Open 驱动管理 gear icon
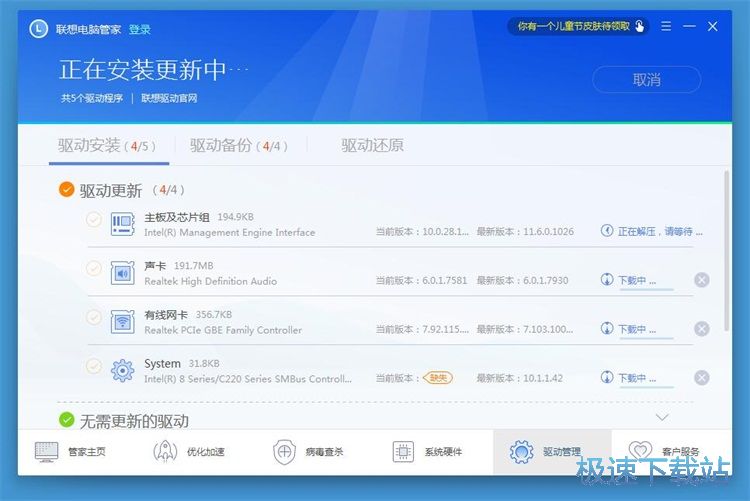 521,452
